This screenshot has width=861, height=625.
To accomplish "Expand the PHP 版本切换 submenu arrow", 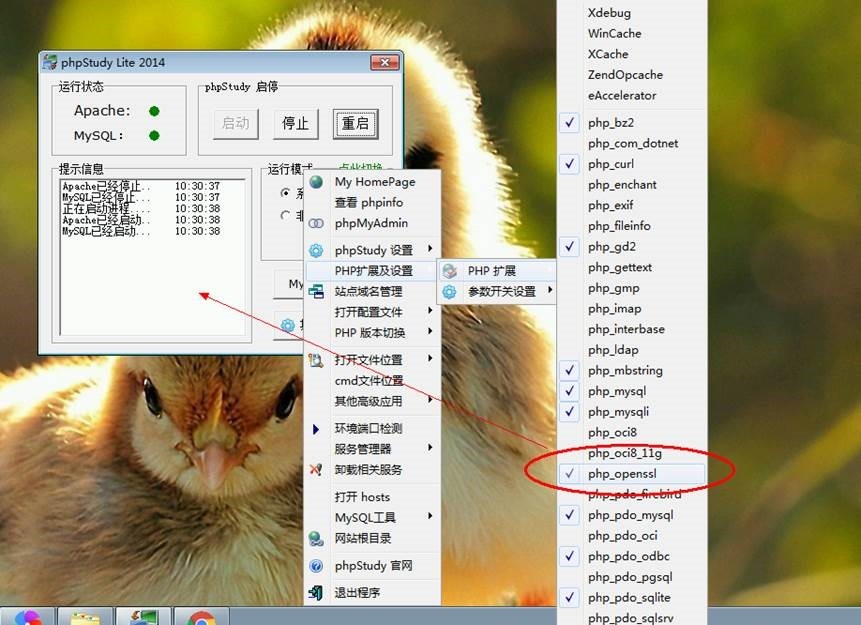I will click(431, 332).
